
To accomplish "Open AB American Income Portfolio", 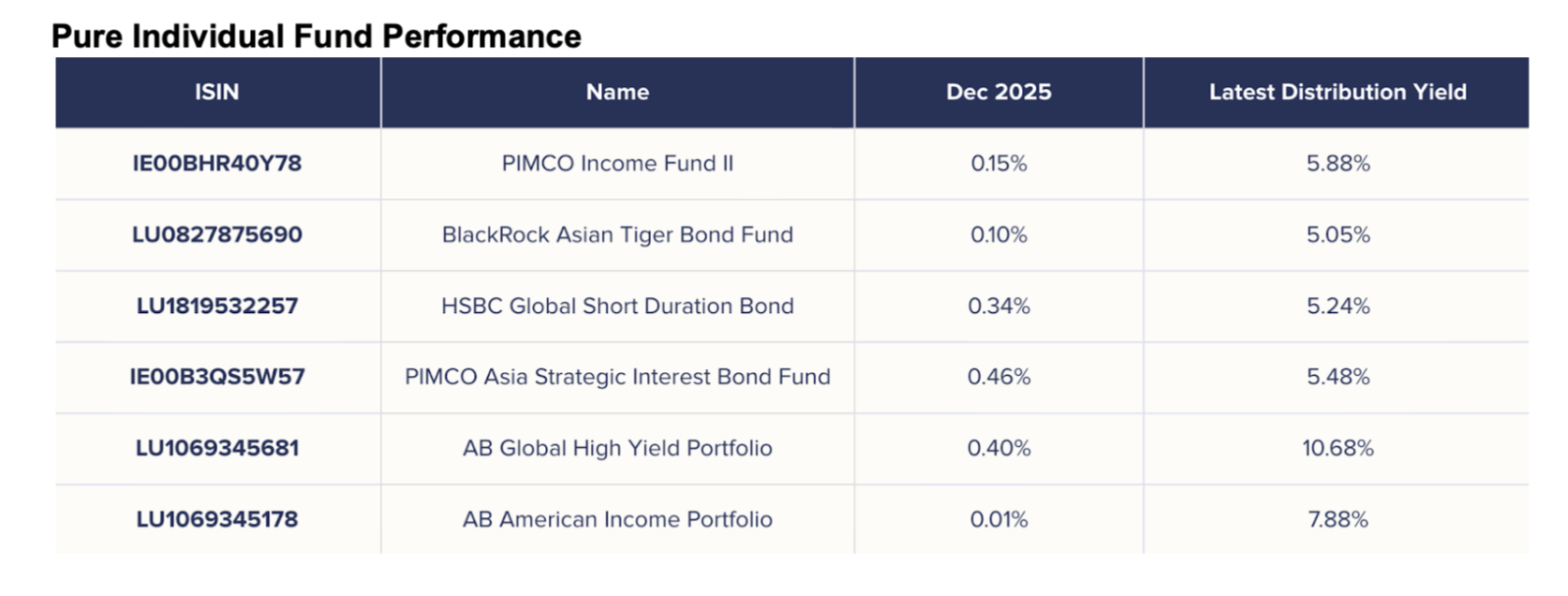I will click(617, 519).
